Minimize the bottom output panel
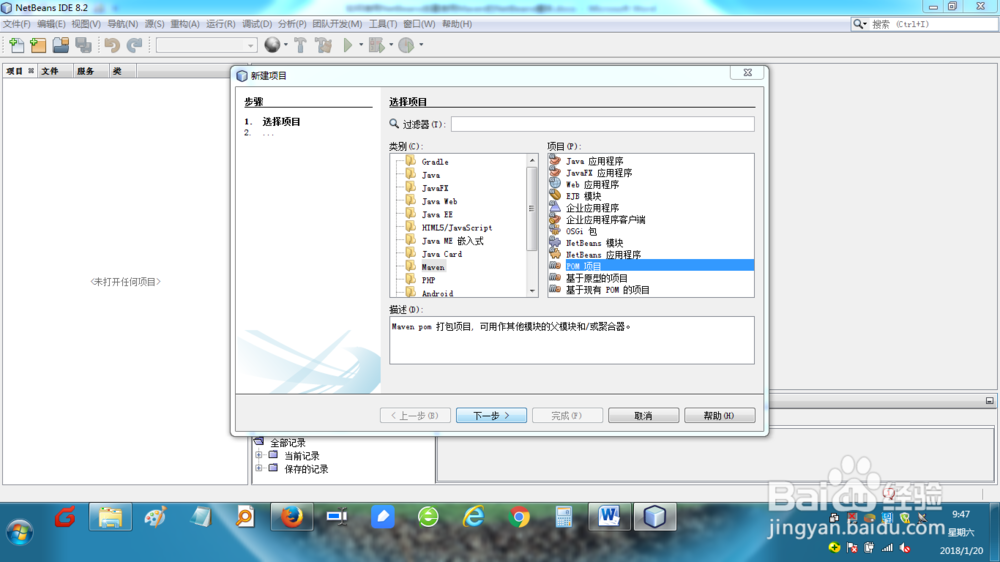This screenshot has width=1000, height=562. (989, 401)
